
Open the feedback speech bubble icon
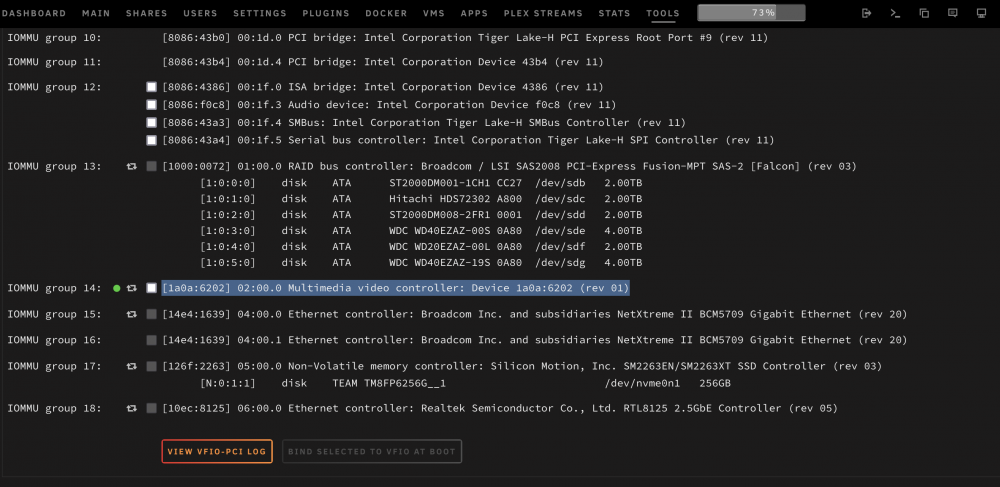pos(952,13)
